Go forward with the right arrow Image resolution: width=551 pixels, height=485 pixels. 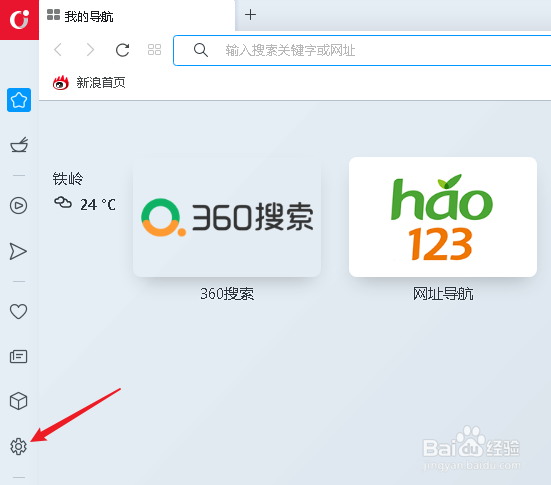[90, 50]
